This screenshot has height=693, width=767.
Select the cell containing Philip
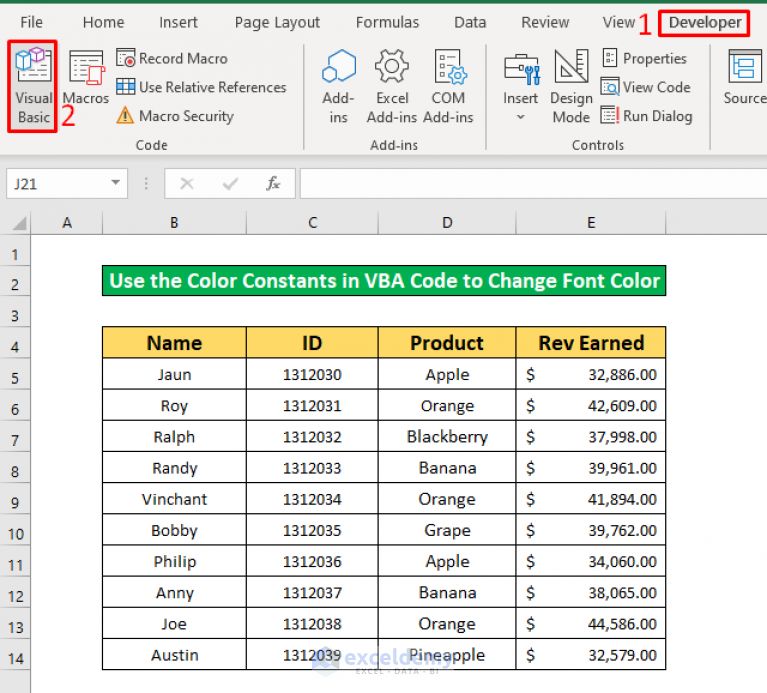tap(174, 561)
